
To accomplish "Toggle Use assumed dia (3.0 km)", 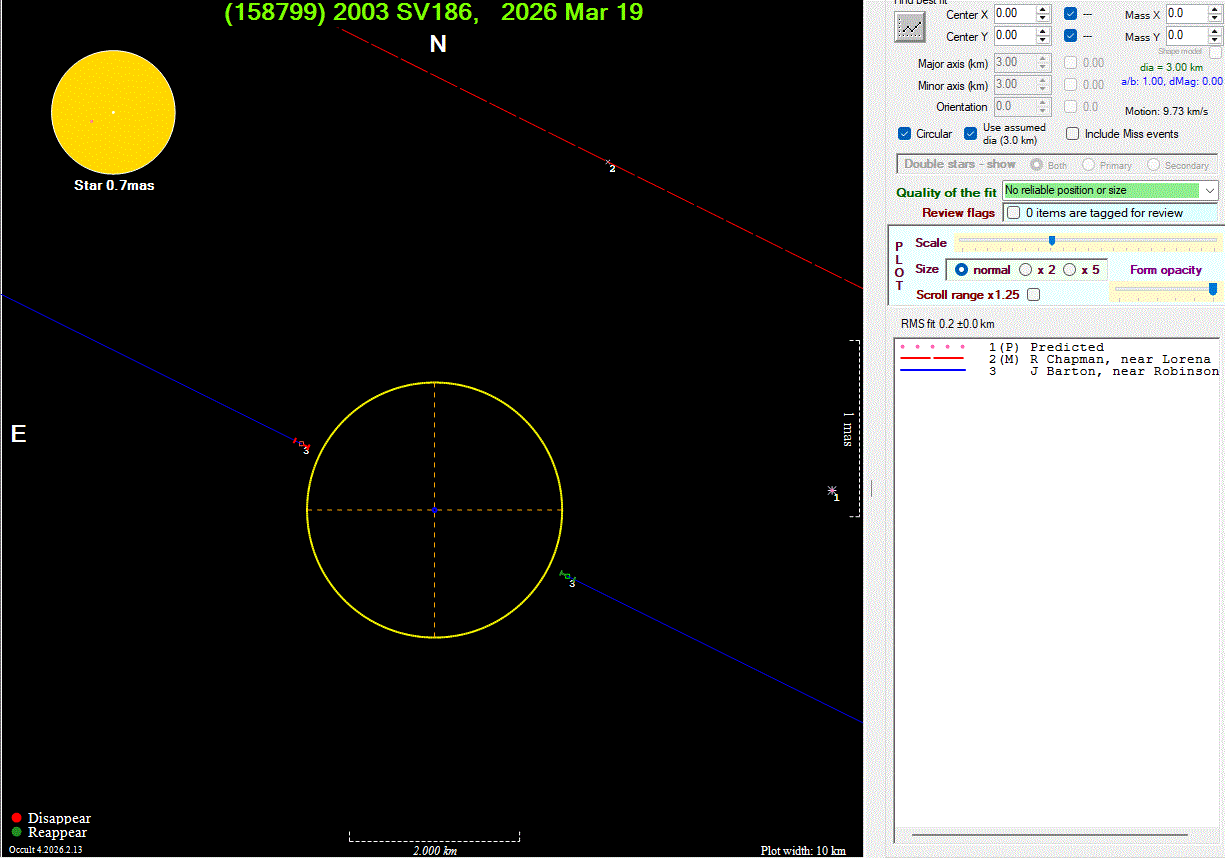I will tap(970, 134).
